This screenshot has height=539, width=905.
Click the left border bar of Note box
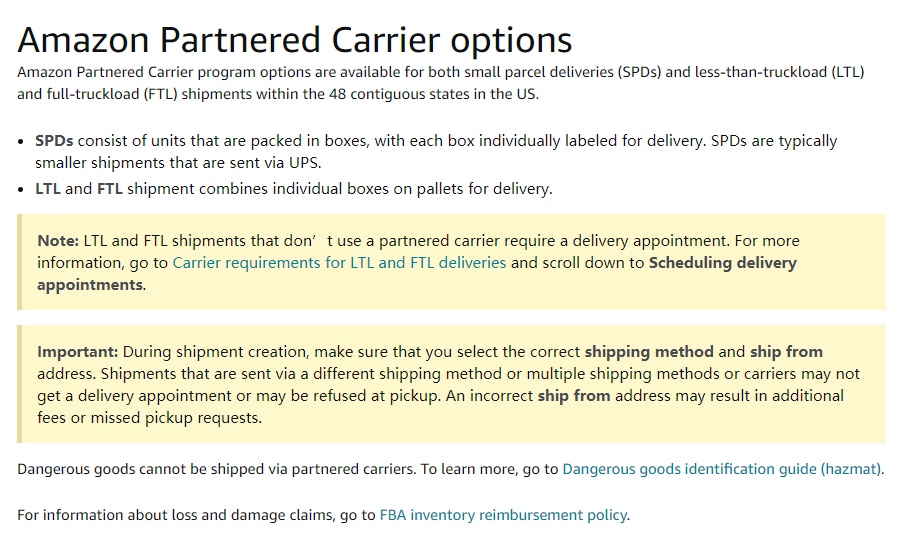[x=19, y=262]
